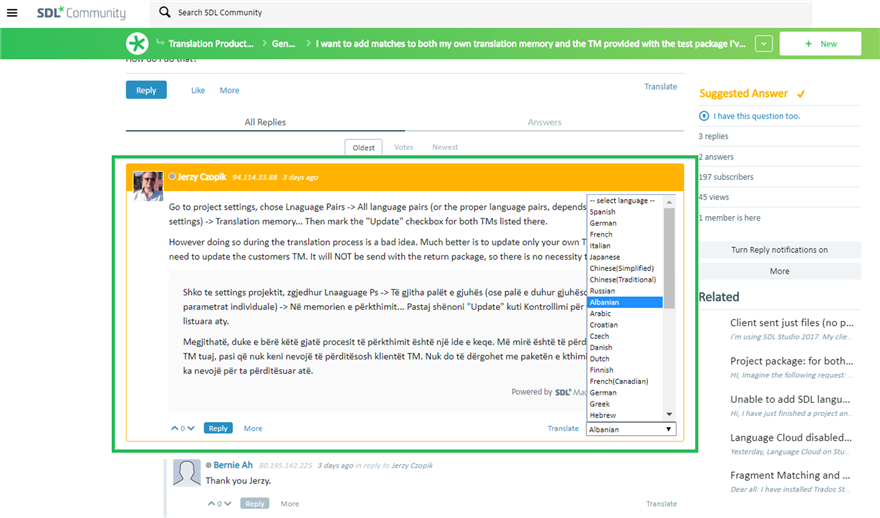Select Croatian in language list

click(x=603, y=324)
